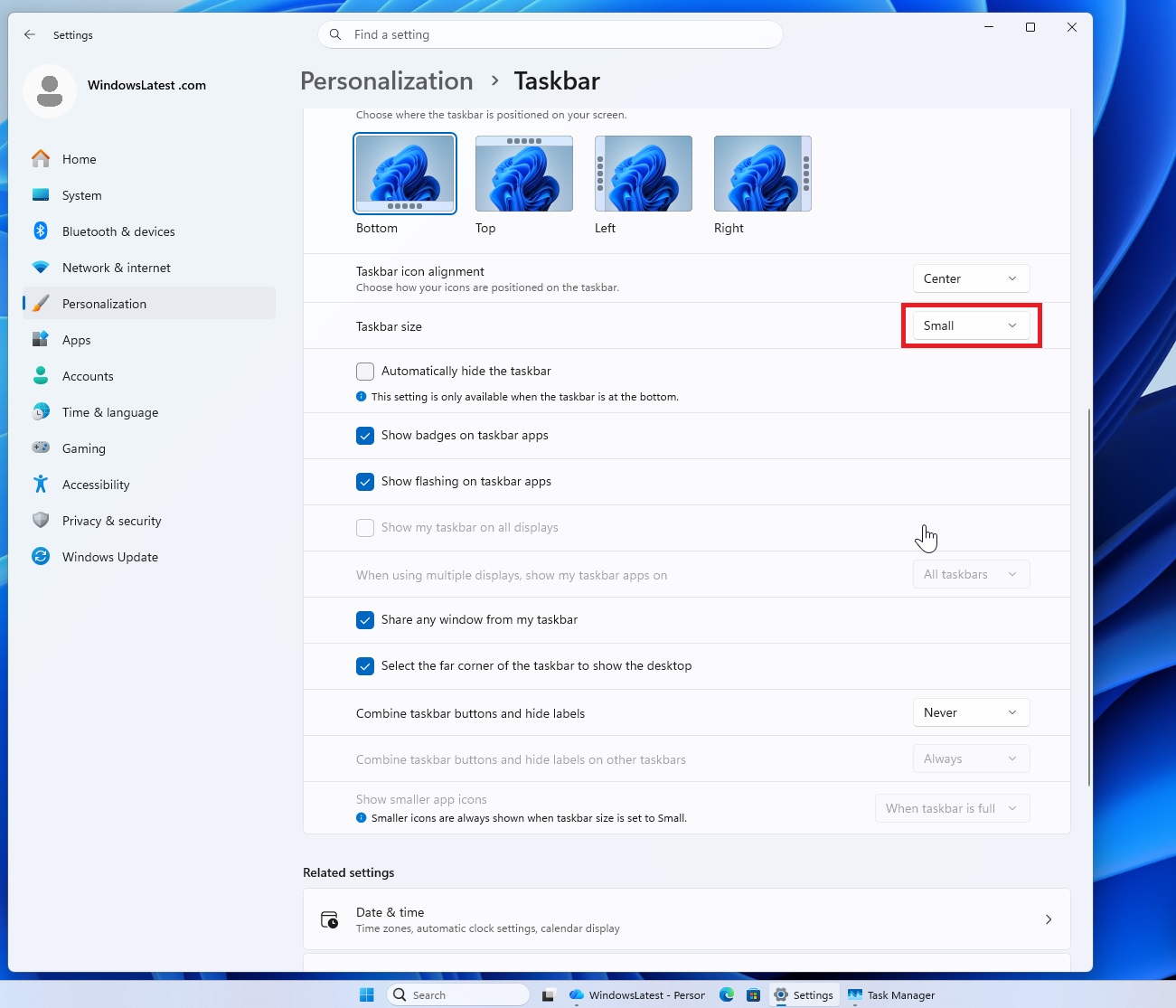Select Top taskbar position thumbnail
The image size is (1176, 1008).
[524, 174]
